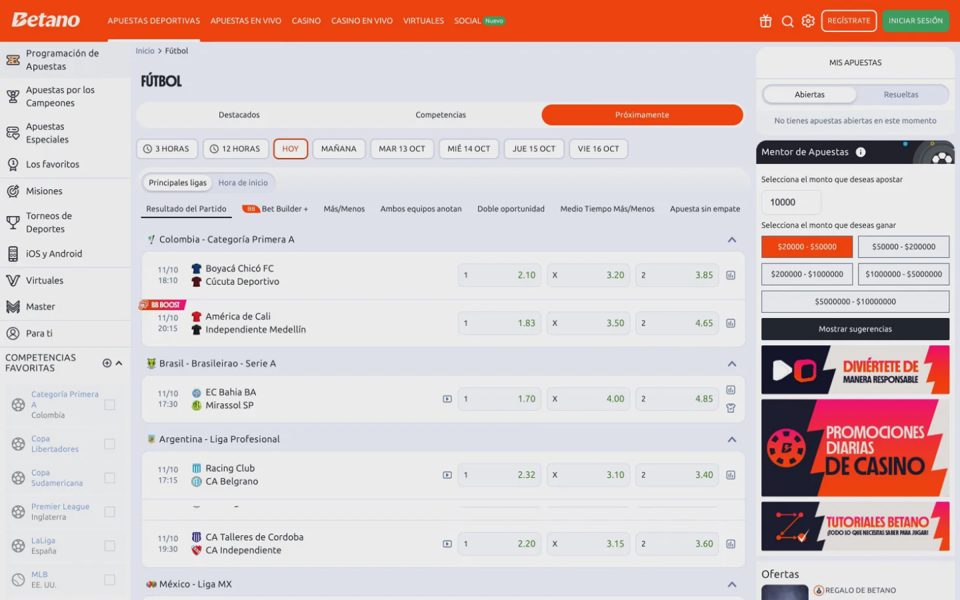
Task: Open live stream icon for EC Bahia match
Action: point(447,399)
